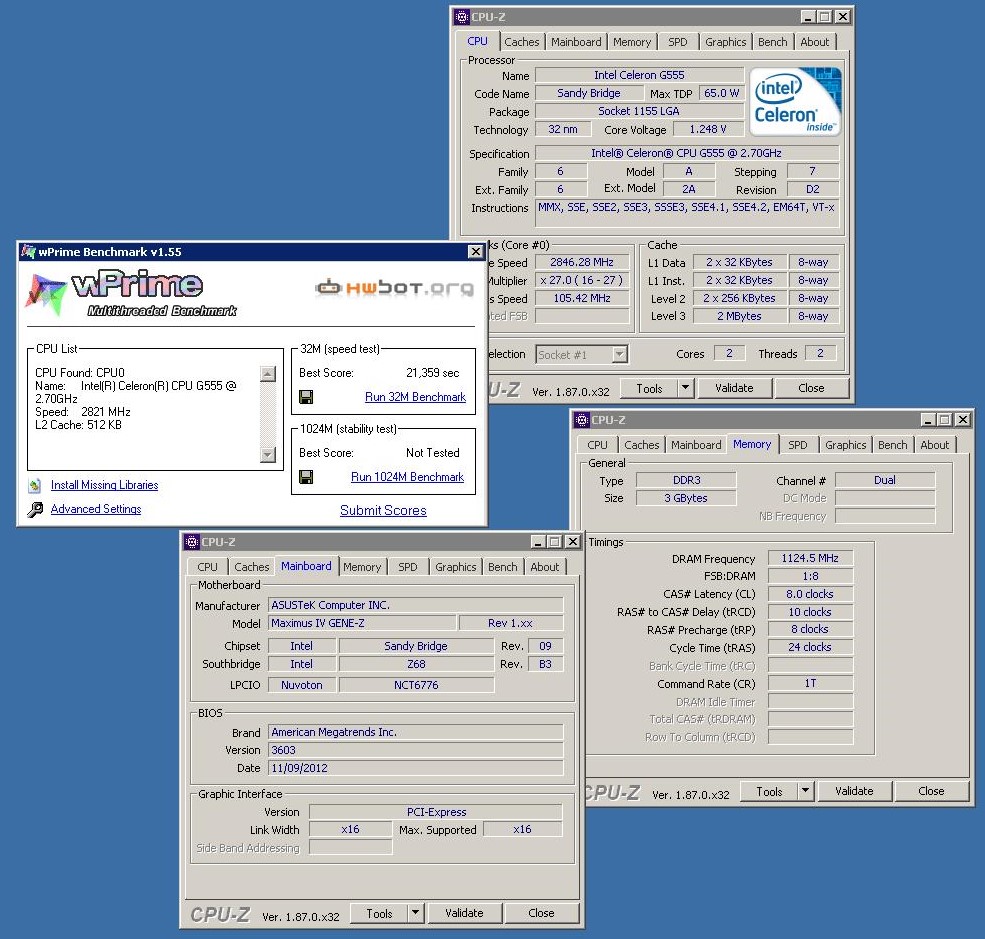Click the 21,359 sec best score
Viewport: 985px width, 939px height.
click(432, 373)
